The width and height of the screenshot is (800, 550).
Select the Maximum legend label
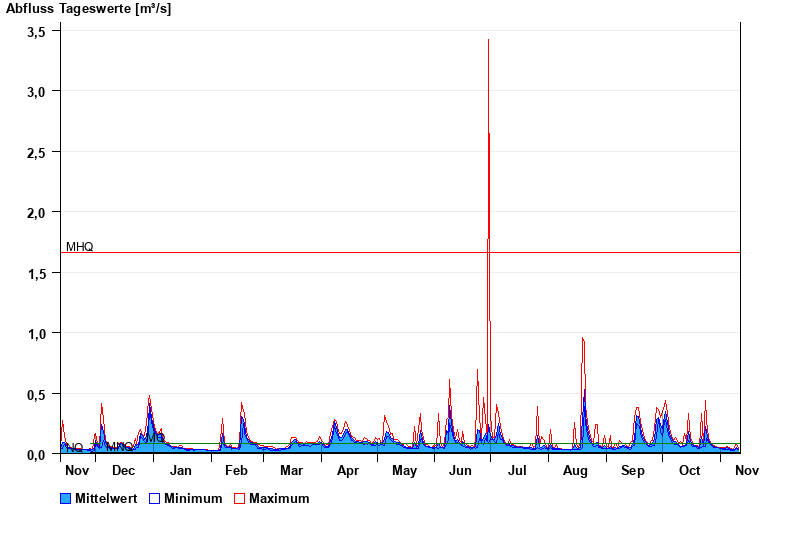279,499
